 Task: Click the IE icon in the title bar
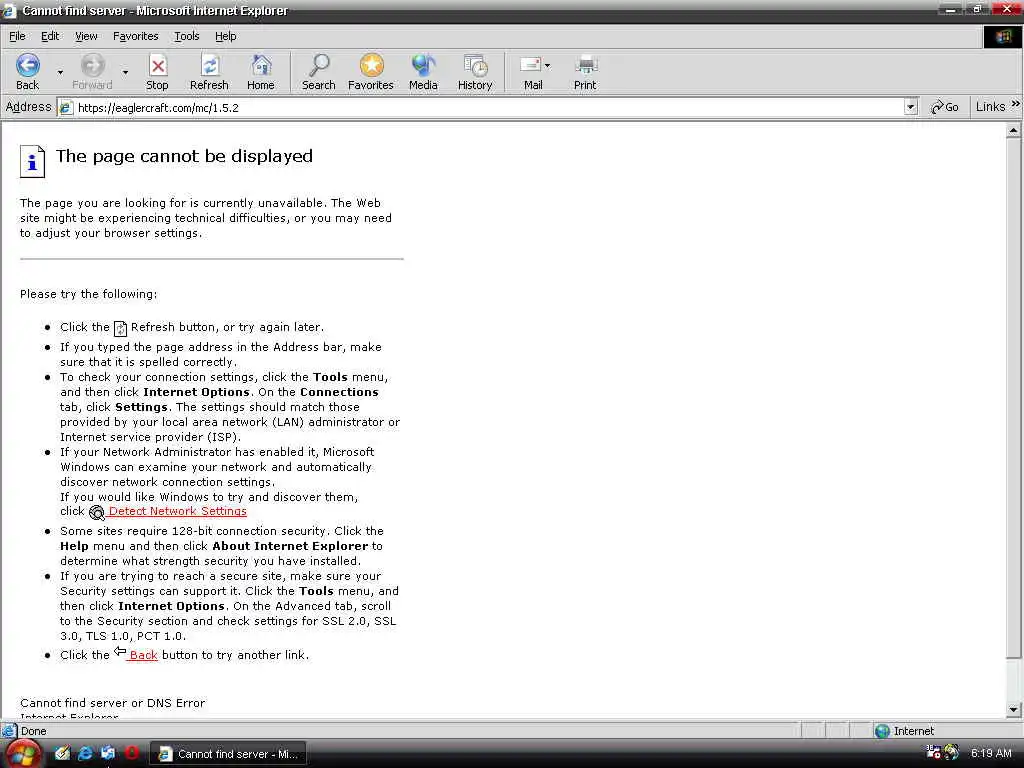pyautogui.click(x=9, y=10)
